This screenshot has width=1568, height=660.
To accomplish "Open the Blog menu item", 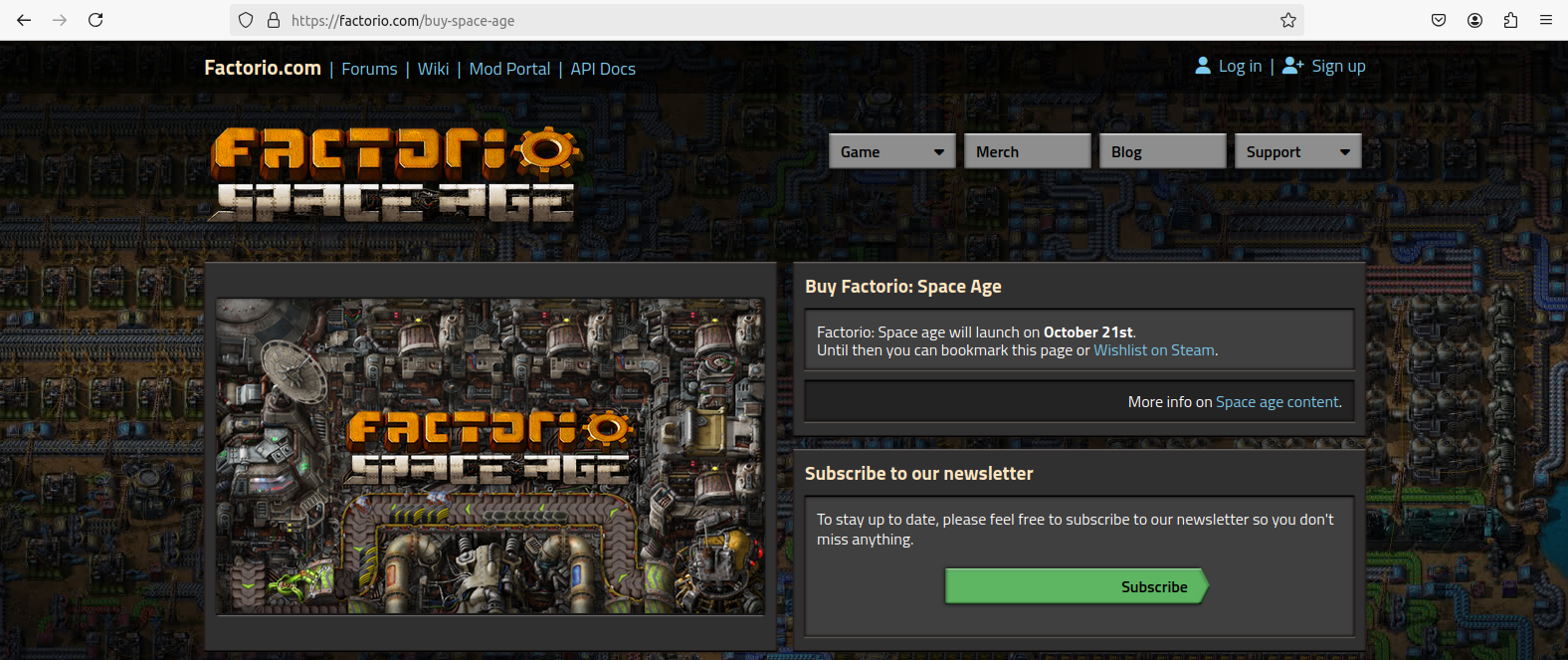I will click(1163, 151).
